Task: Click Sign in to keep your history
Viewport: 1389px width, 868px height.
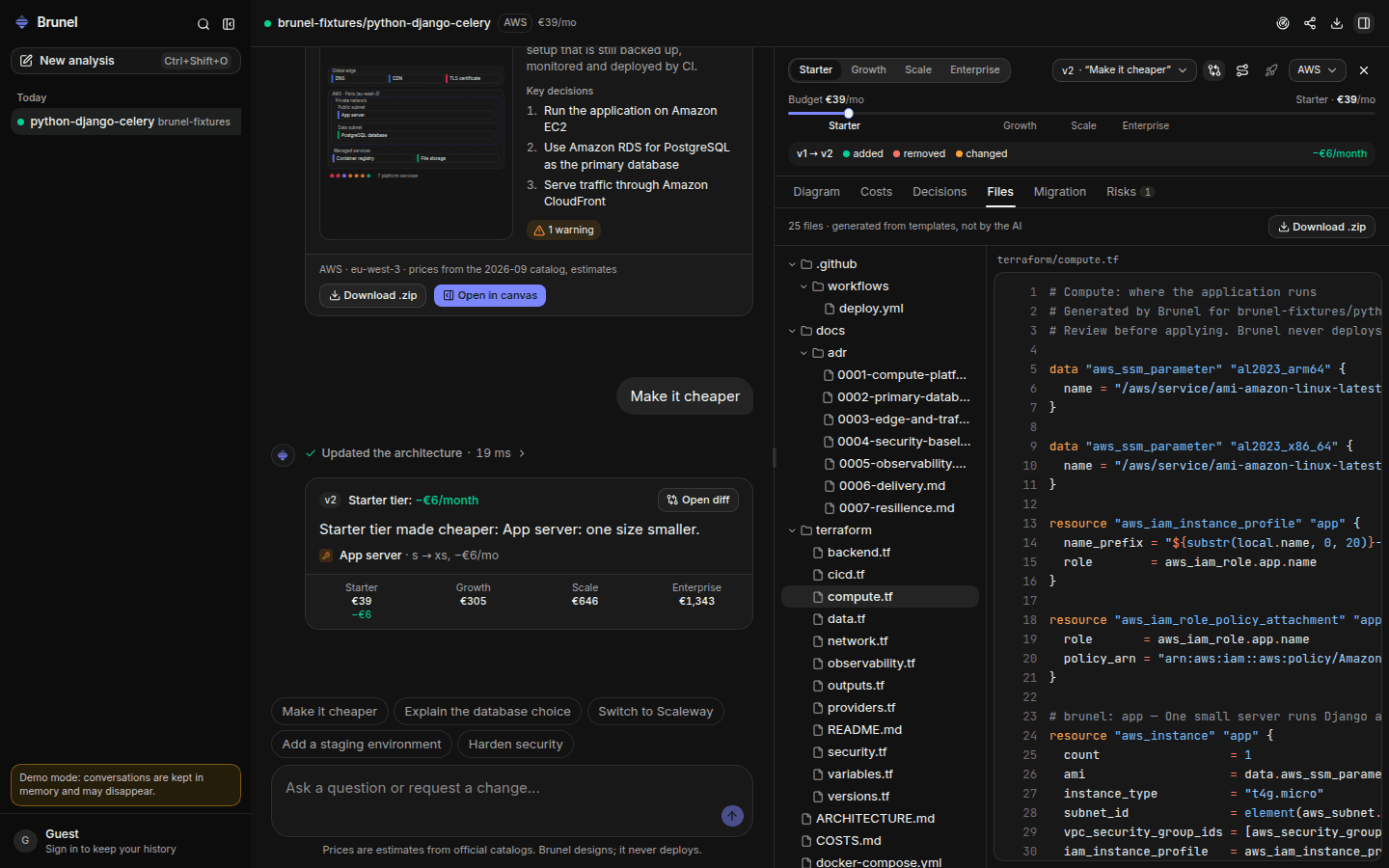Action: pos(111,850)
